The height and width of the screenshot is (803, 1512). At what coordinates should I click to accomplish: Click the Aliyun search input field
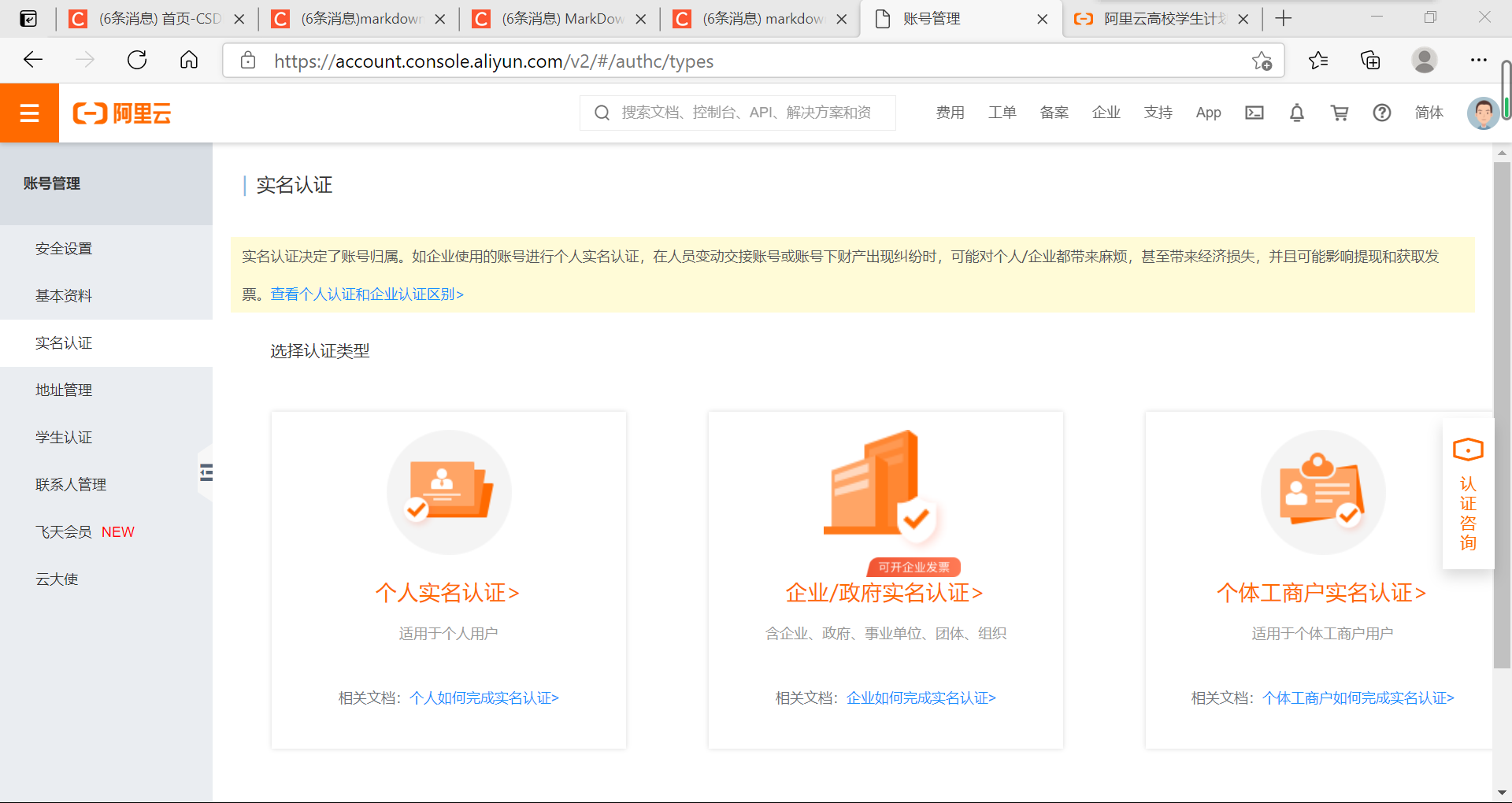[x=738, y=113]
